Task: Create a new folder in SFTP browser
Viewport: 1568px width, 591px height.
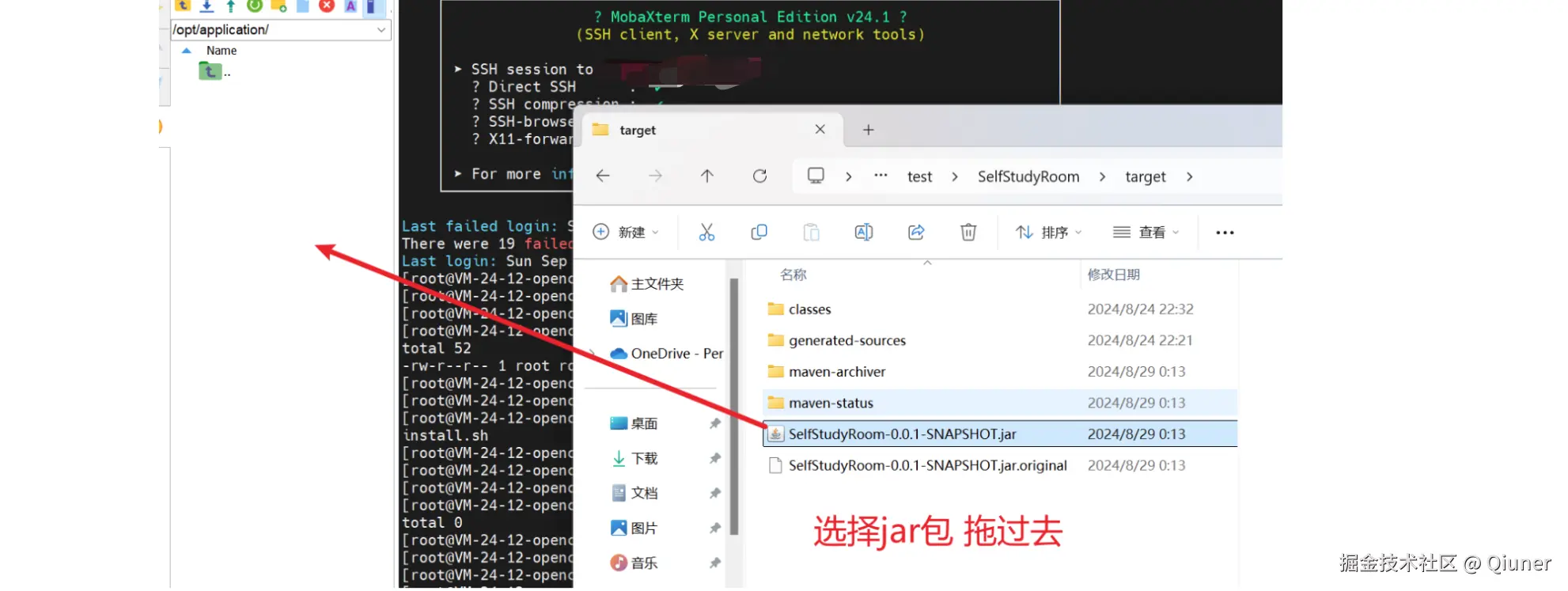Action: 278,6
